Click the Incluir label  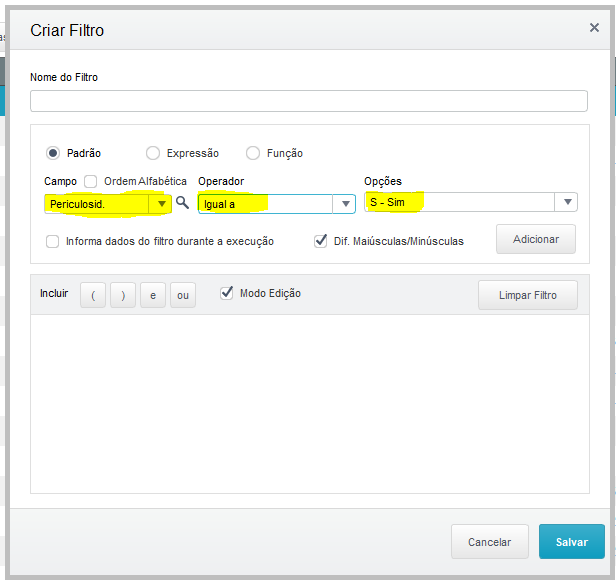point(54,293)
